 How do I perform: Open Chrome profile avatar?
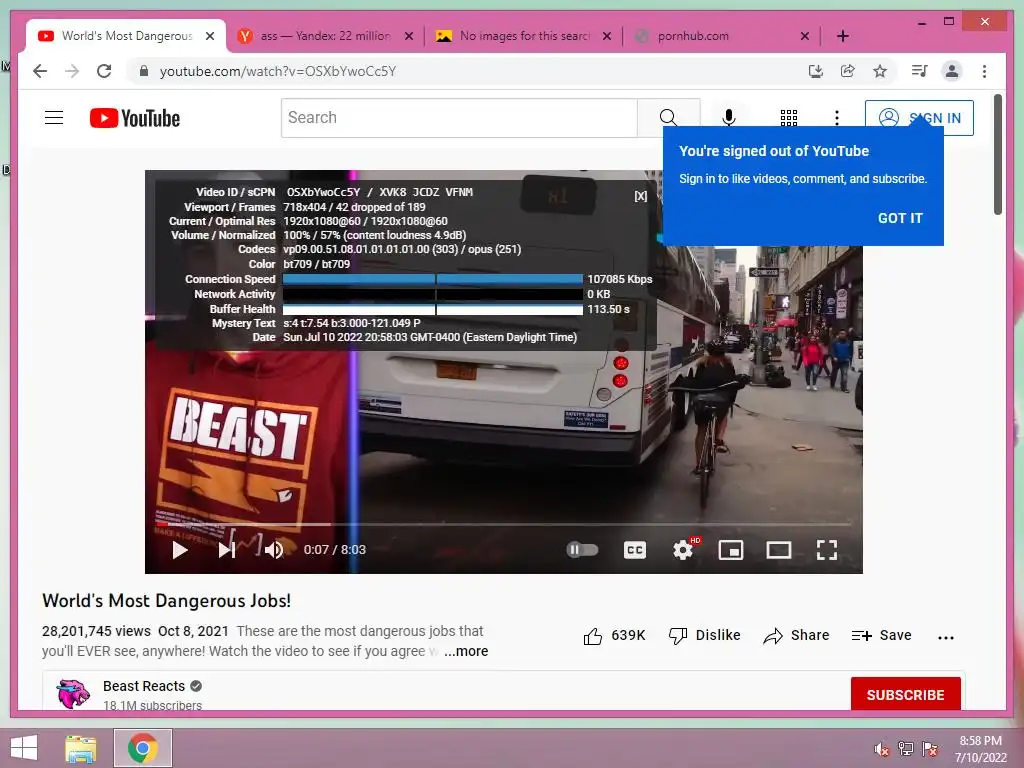952,71
